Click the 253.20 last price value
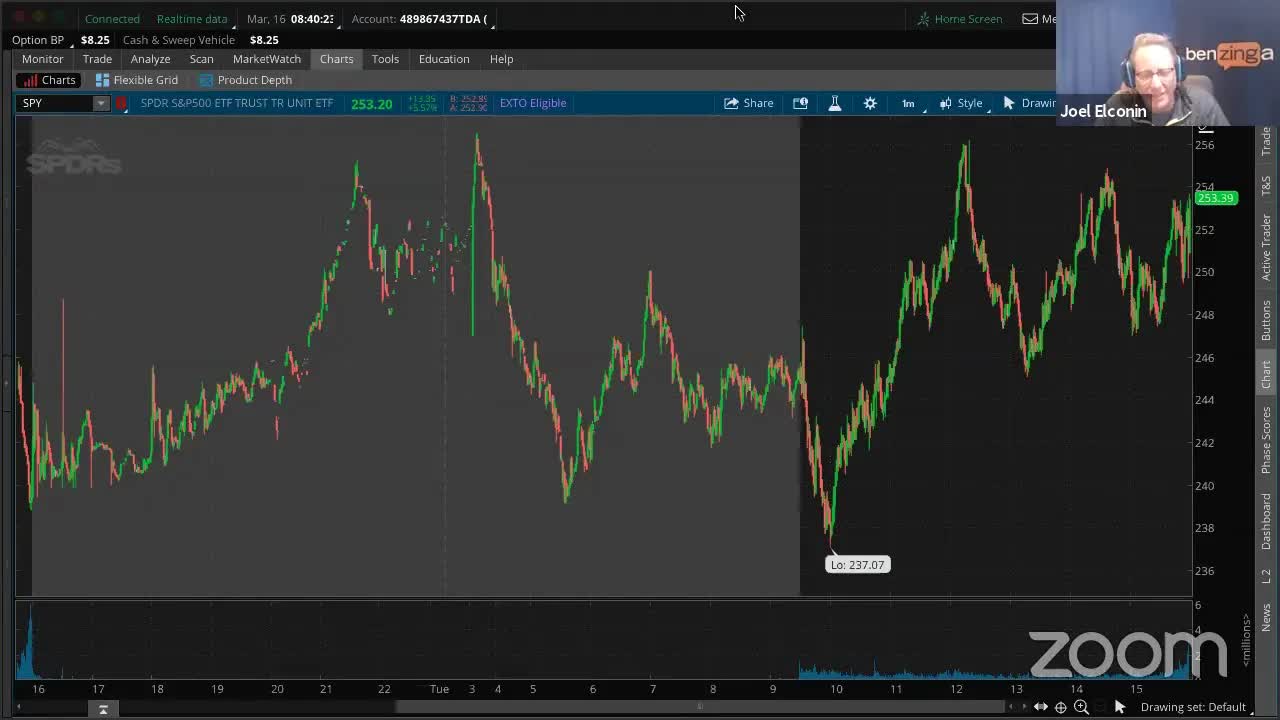The image size is (1280, 720). (x=371, y=103)
